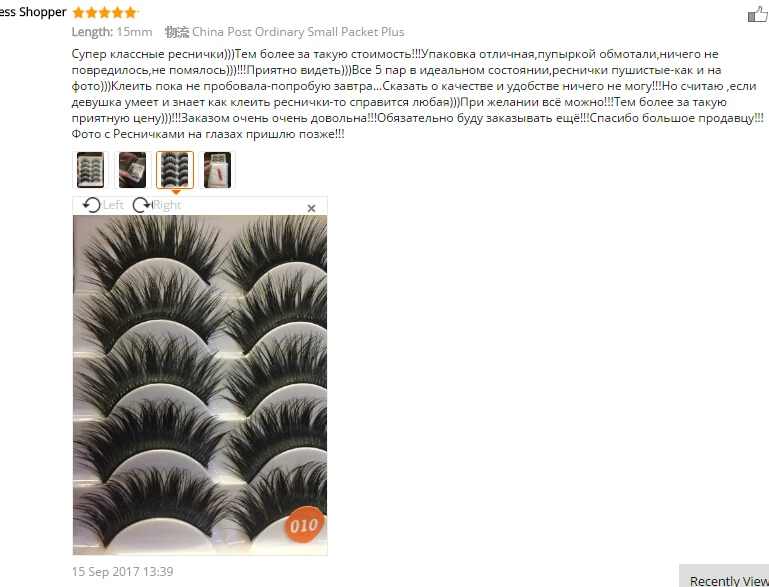Select the highlighted third eyelash thumbnail

point(175,170)
